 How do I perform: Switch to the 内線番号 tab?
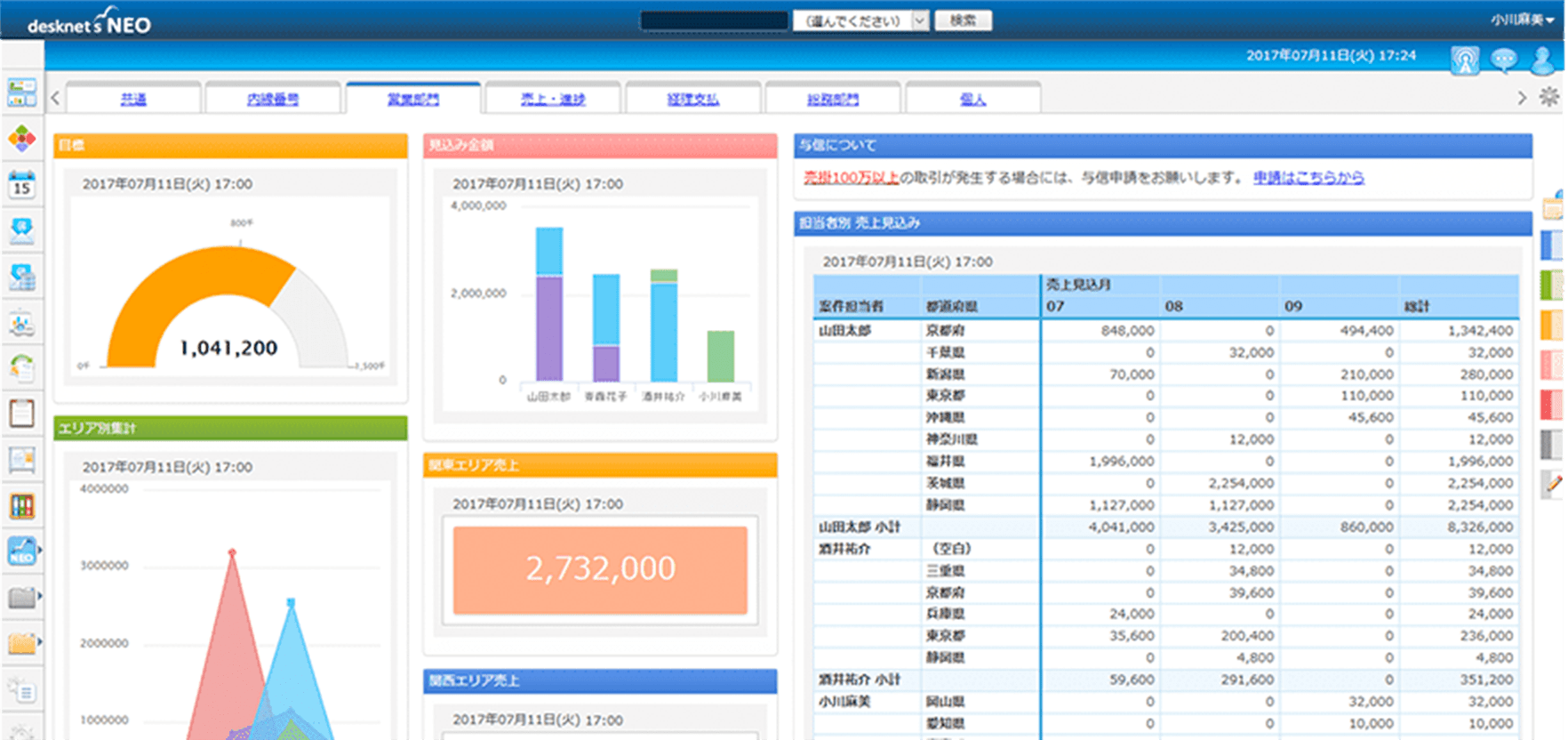[273, 99]
